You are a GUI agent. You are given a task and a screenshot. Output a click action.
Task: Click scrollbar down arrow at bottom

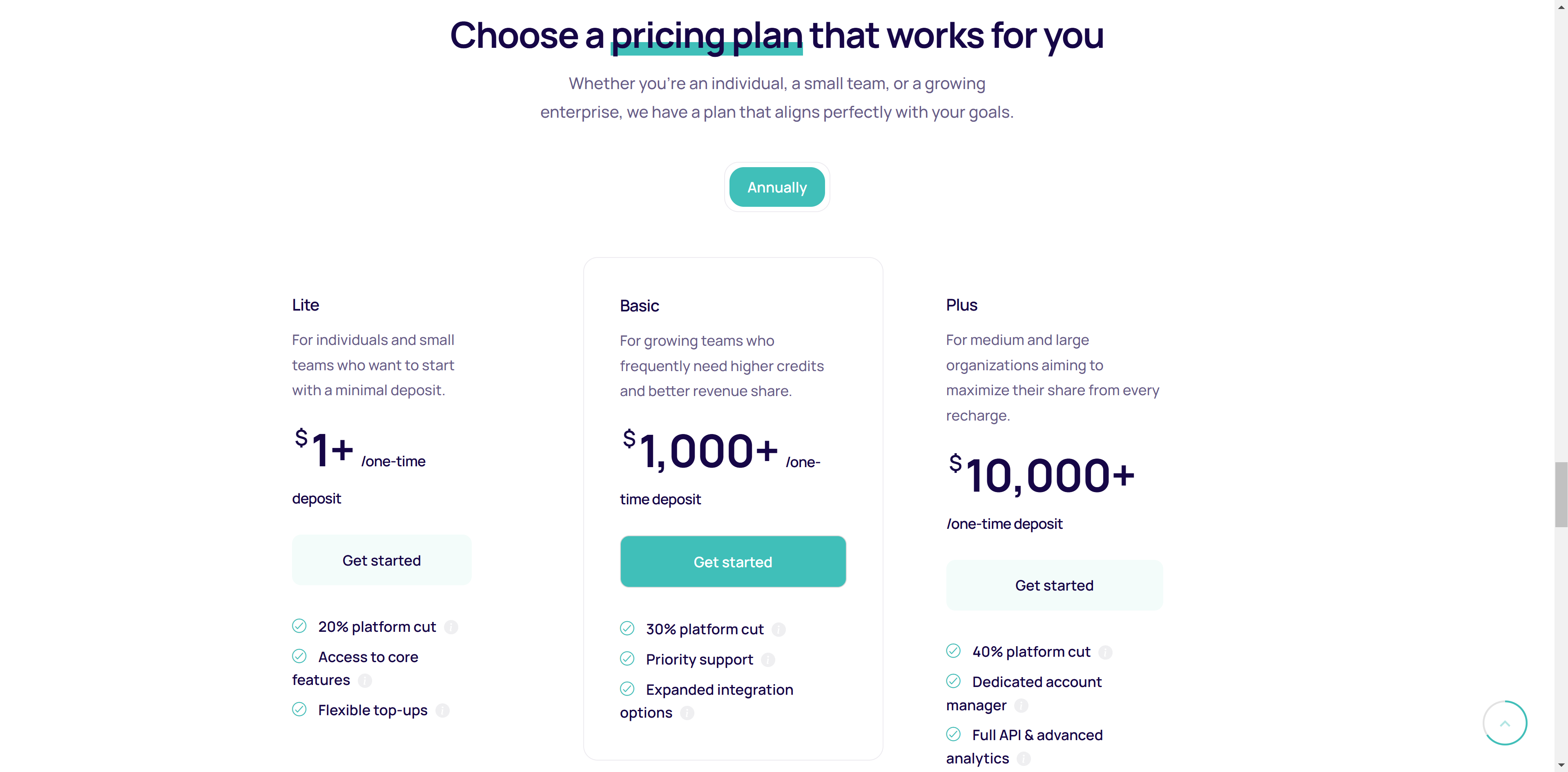1561,765
